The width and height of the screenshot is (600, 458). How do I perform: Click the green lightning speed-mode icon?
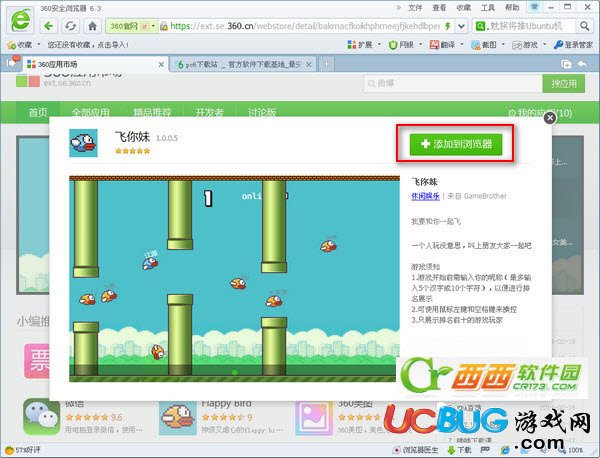tap(448, 26)
